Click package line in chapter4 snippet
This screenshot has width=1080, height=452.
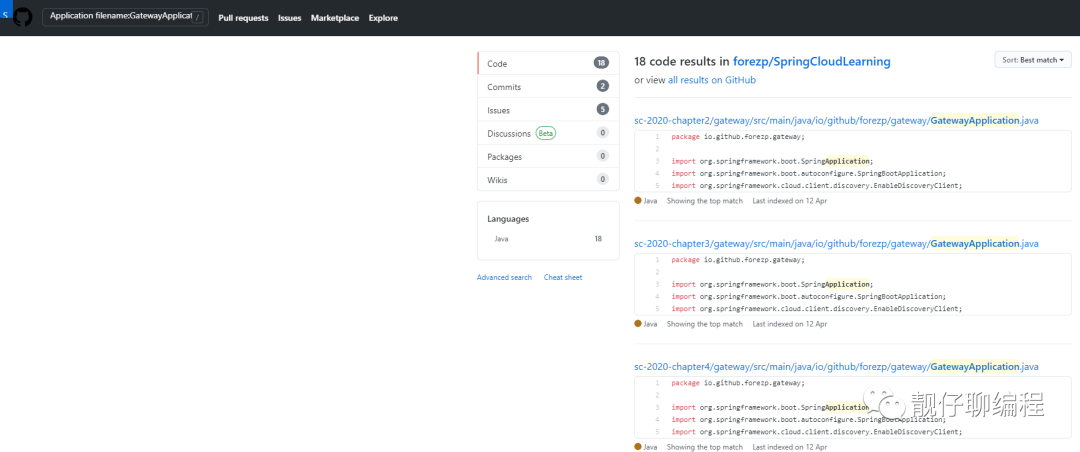click(x=738, y=383)
